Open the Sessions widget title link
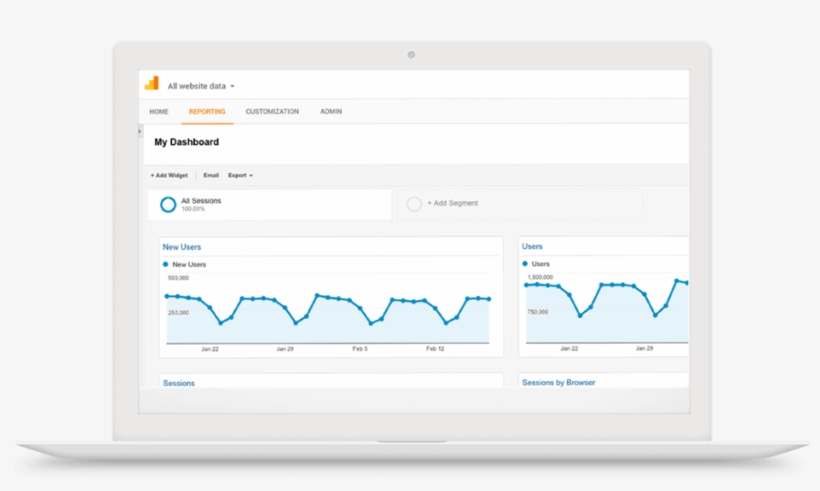Image resolution: width=820 pixels, height=491 pixels. 179,383
